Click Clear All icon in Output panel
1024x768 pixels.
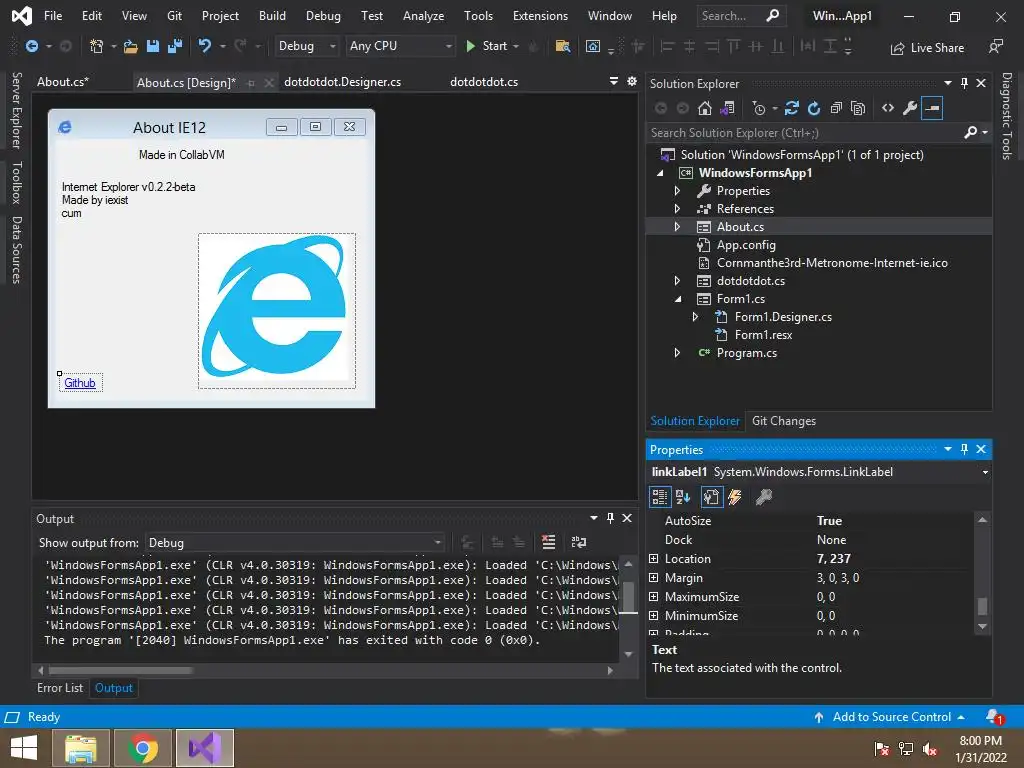pyautogui.click(x=549, y=541)
